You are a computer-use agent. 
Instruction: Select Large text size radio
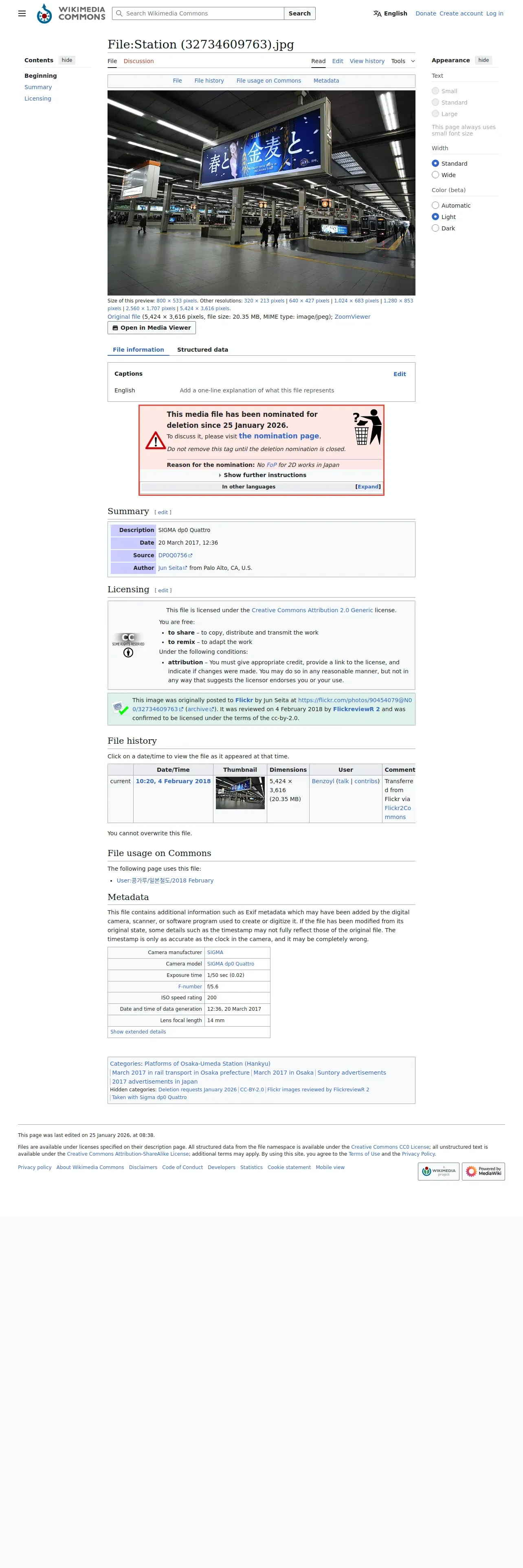435,114
